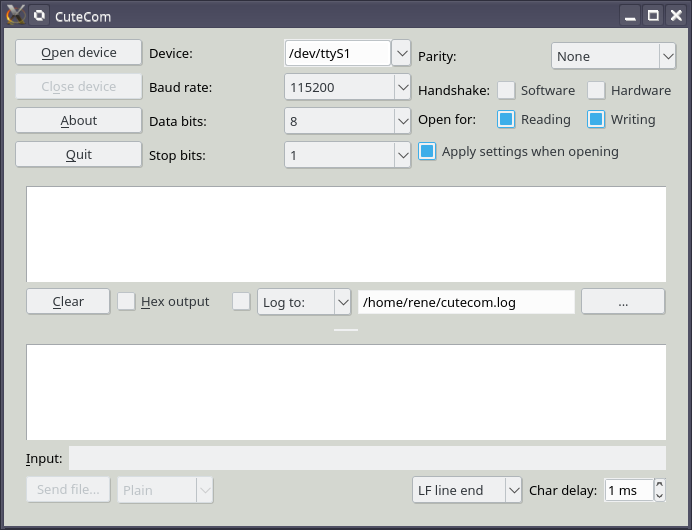Tick the logging checkbox beside Log to
692x530 pixels.
241,301
